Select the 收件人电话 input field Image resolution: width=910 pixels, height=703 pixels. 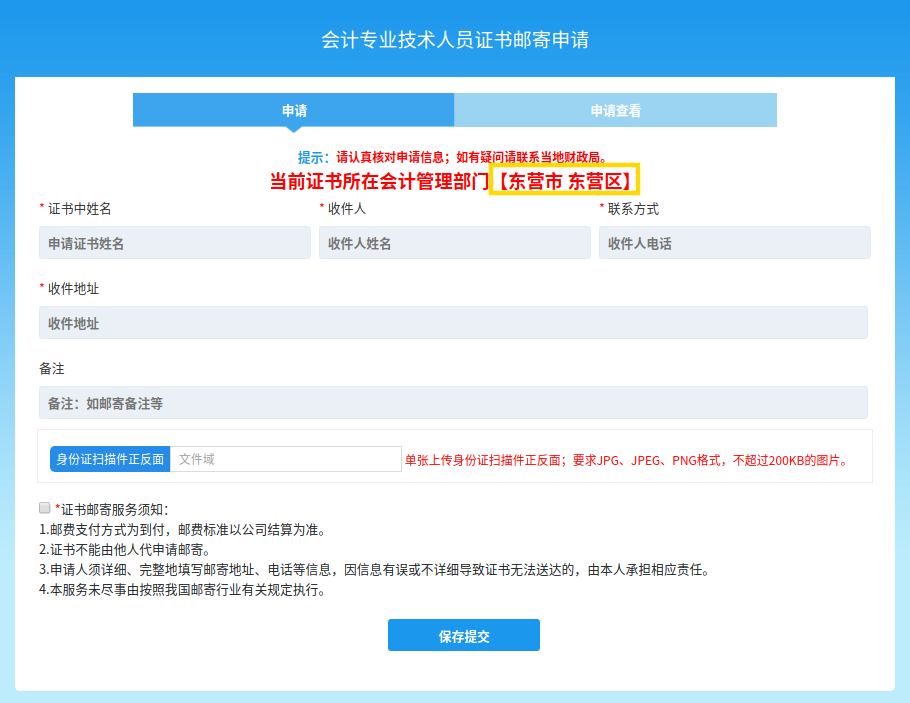coord(734,243)
